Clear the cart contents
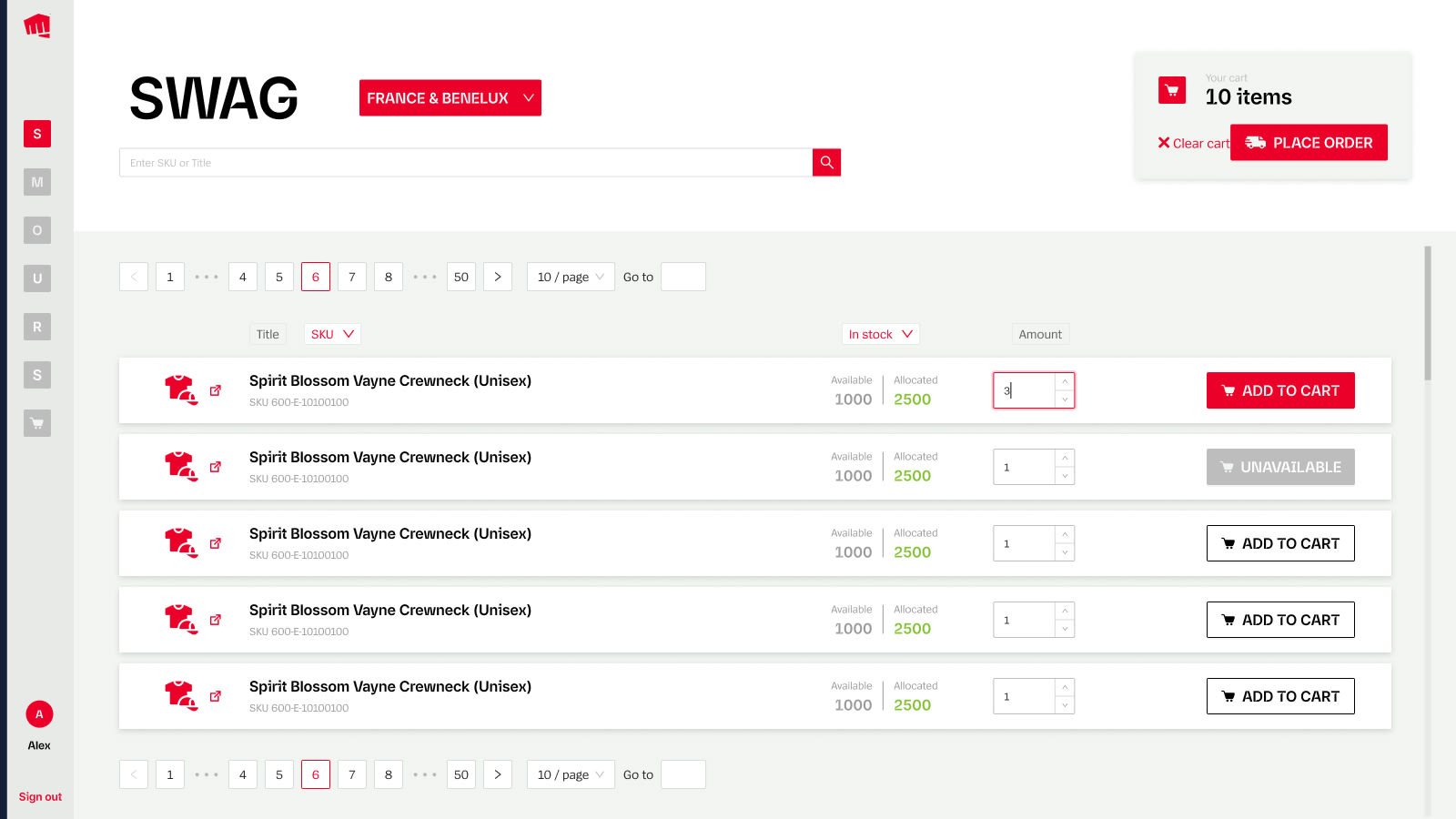This screenshot has height=819, width=1456. [1193, 143]
